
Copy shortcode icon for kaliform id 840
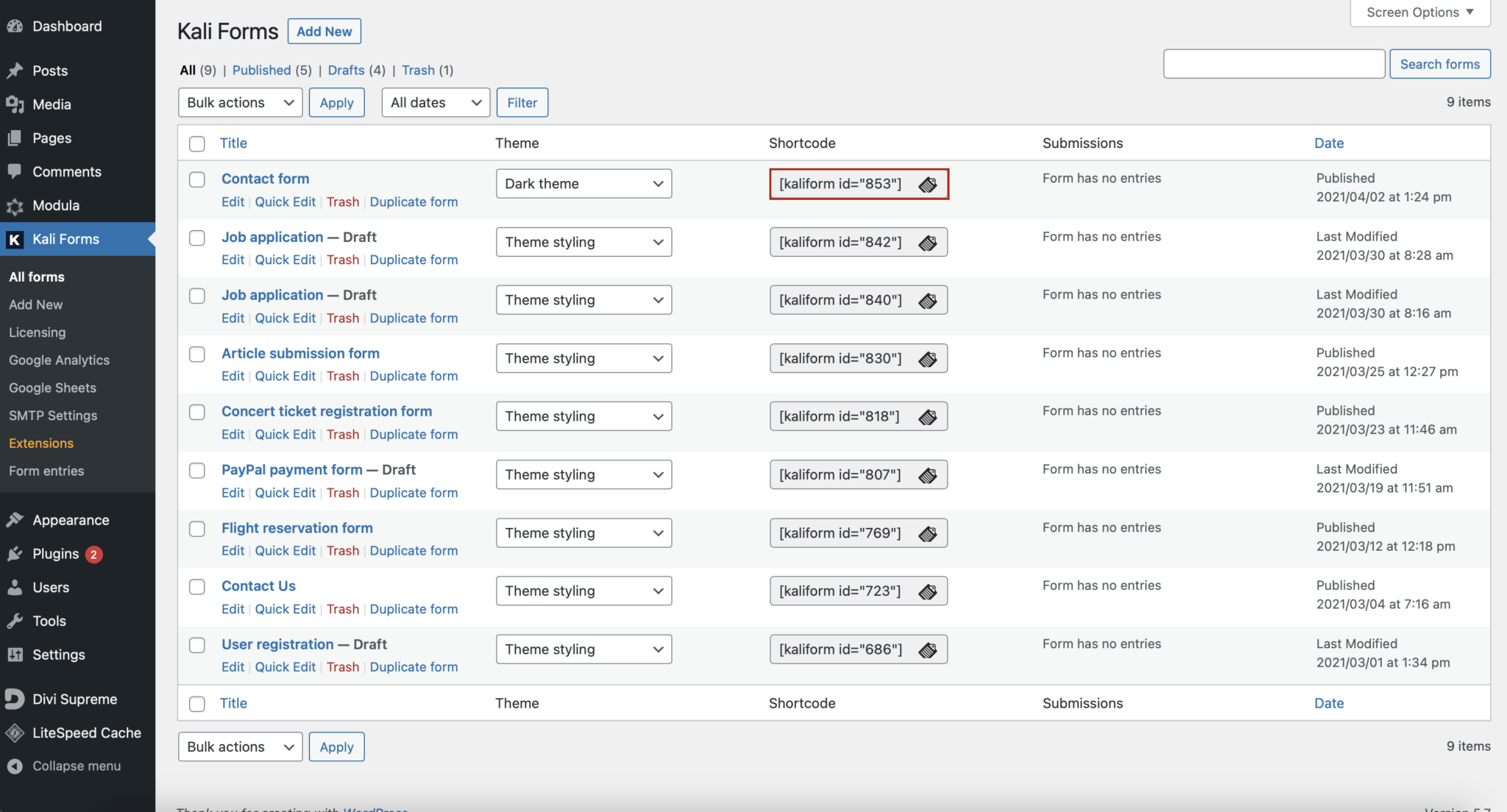point(927,300)
